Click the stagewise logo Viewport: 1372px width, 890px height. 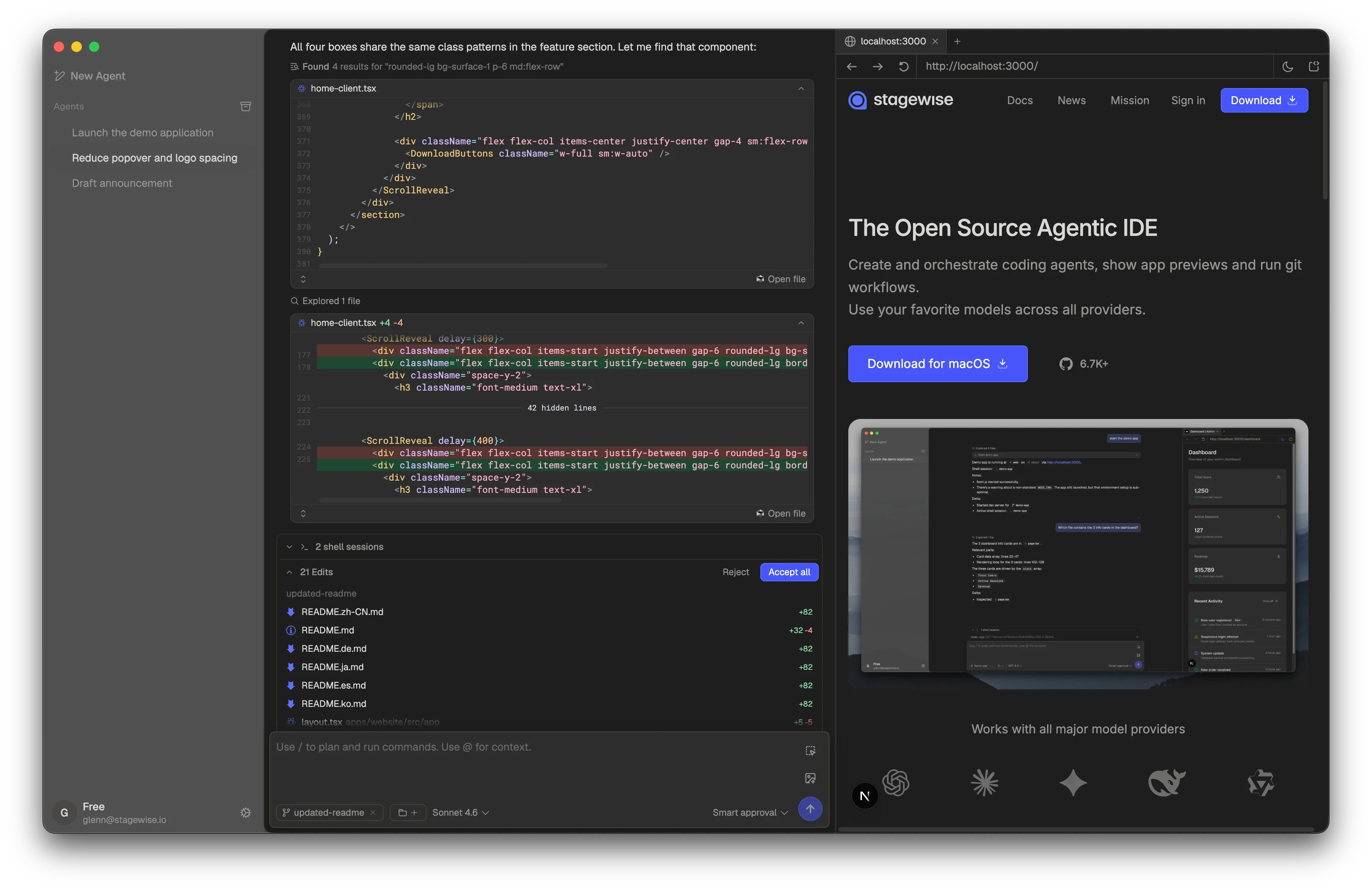tap(901, 100)
